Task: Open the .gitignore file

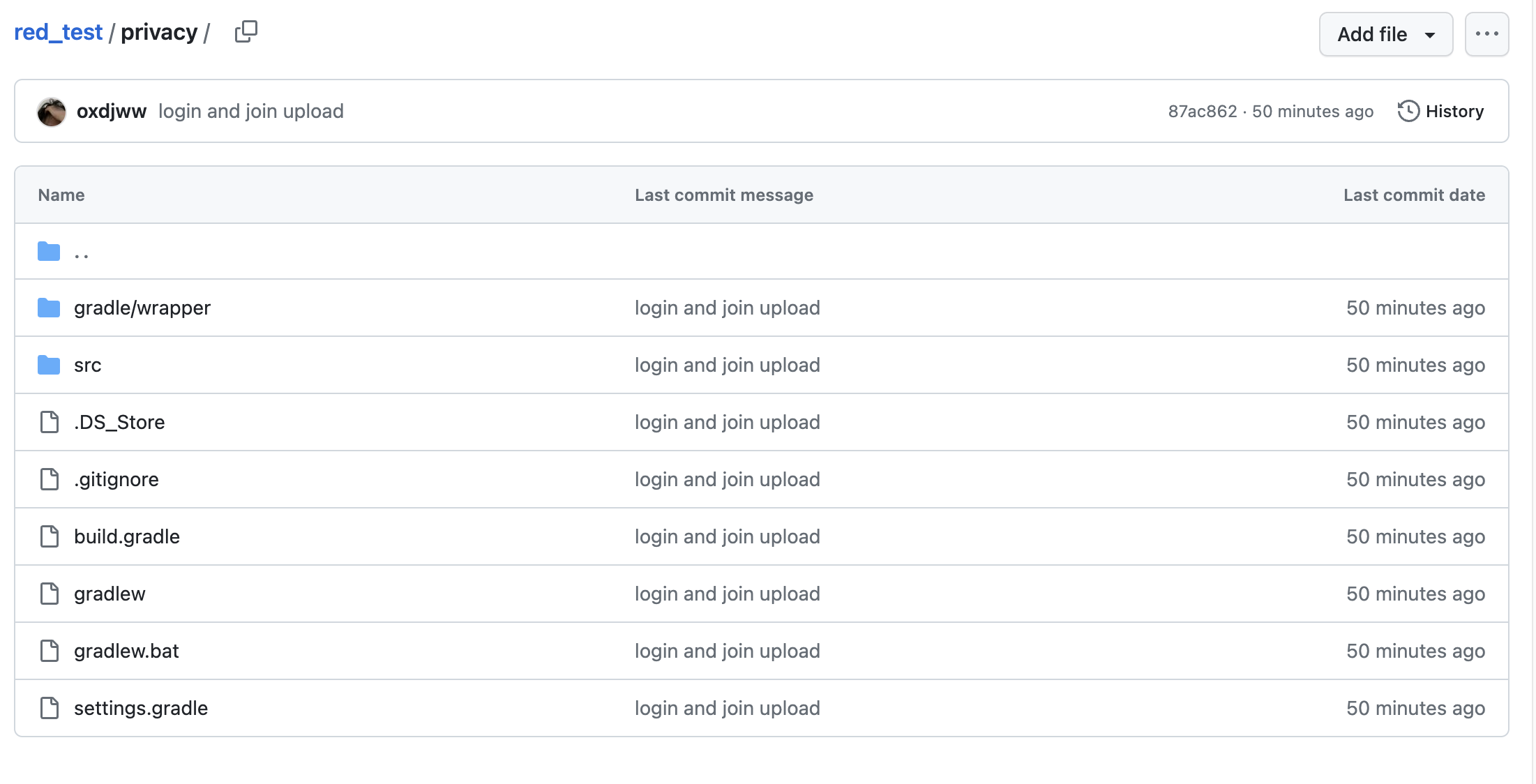Action: click(116, 479)
